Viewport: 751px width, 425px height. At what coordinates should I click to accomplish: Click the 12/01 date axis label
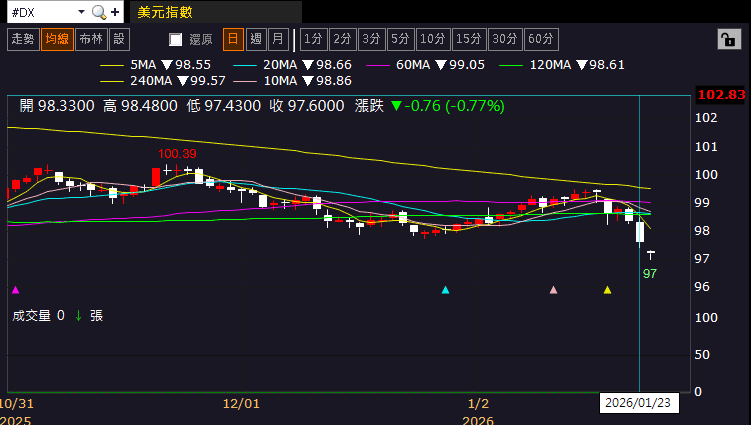241,403
